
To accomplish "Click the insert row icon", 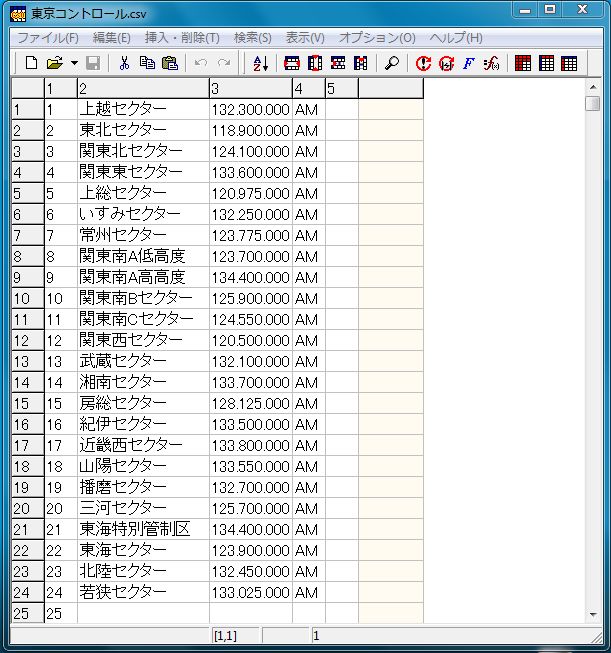I will point(292,63).
